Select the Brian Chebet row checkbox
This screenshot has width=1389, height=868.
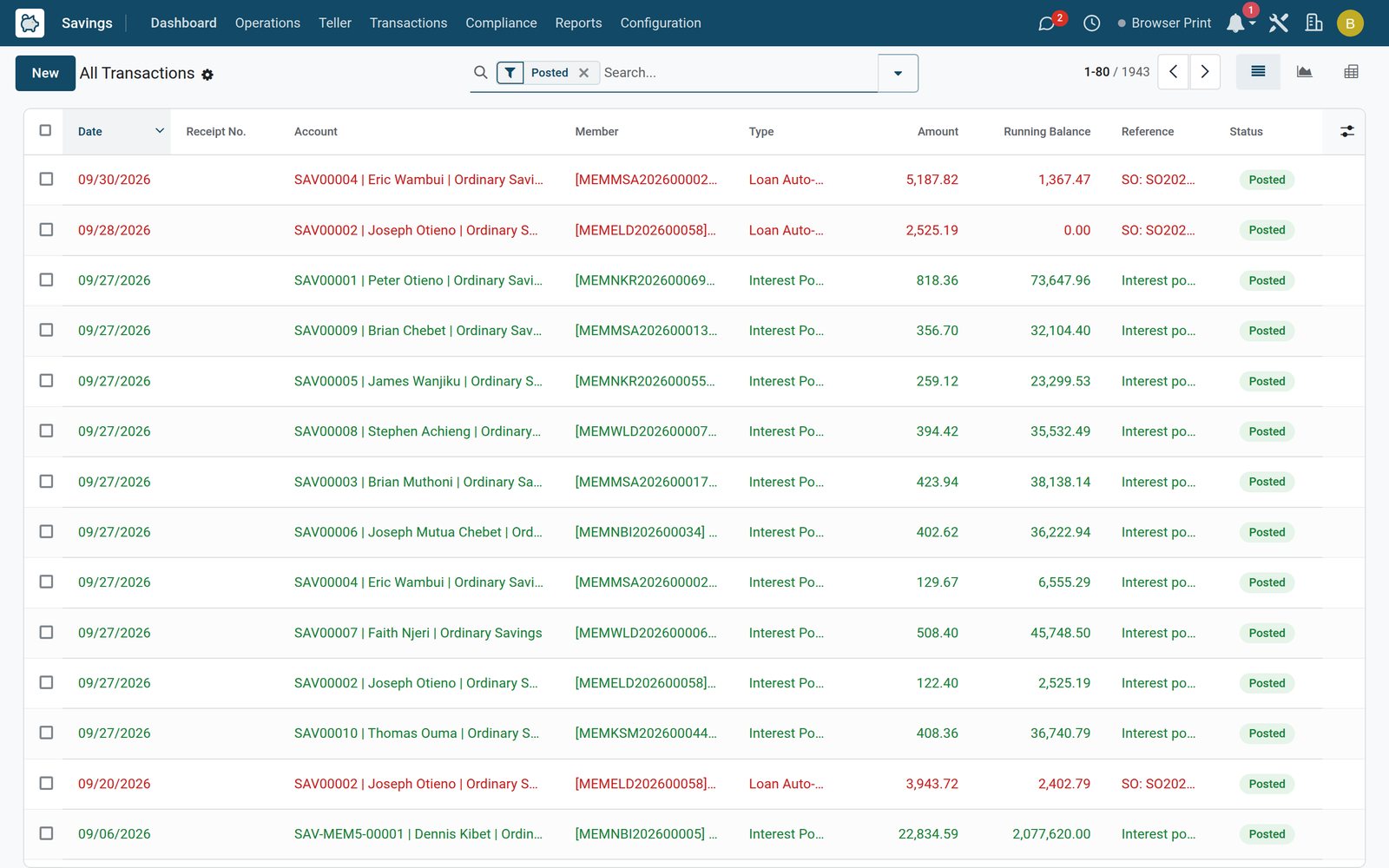point(46,330)
